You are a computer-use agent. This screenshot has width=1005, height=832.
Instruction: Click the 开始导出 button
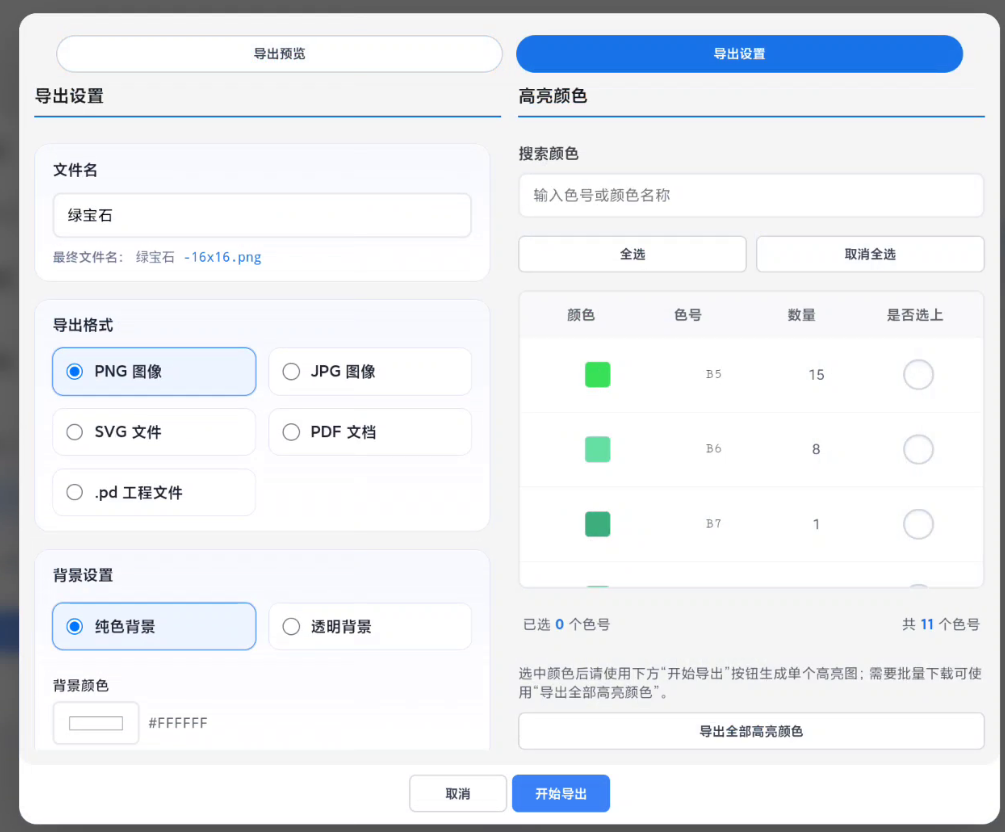[x=560, y=793]
